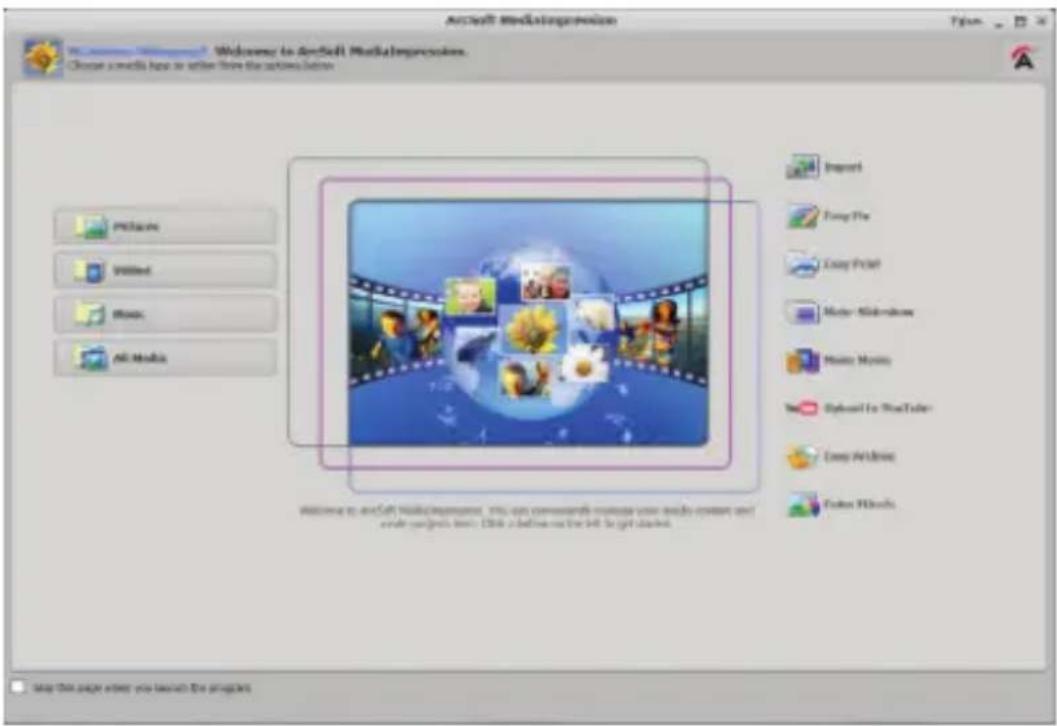Open the Music media type
Screen dimensions: 1057x726
[x=165, y=314]
